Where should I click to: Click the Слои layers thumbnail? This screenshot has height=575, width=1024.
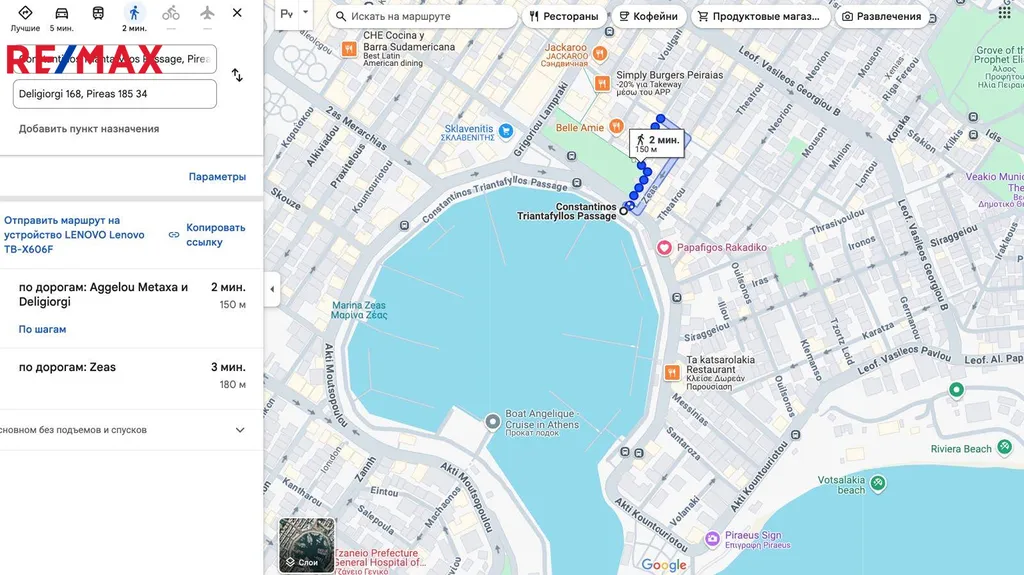point(306,545)
